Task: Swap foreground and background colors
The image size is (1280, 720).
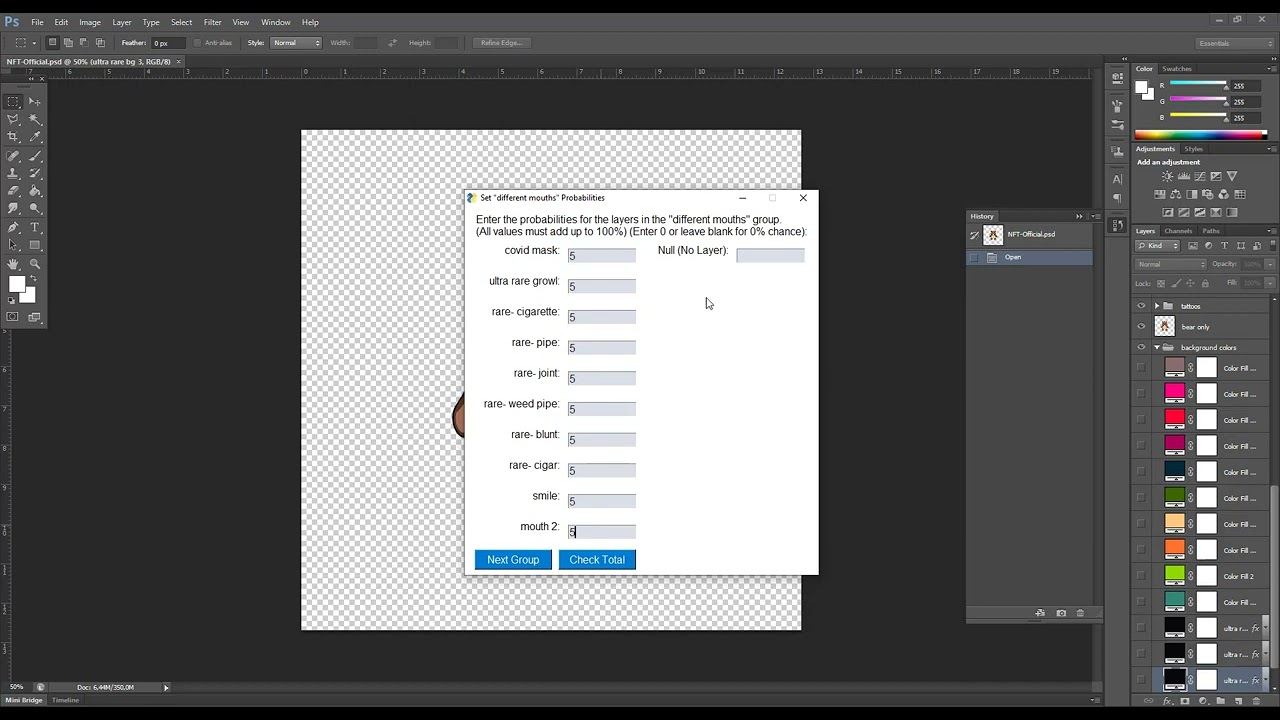Action: pos(32,278)
